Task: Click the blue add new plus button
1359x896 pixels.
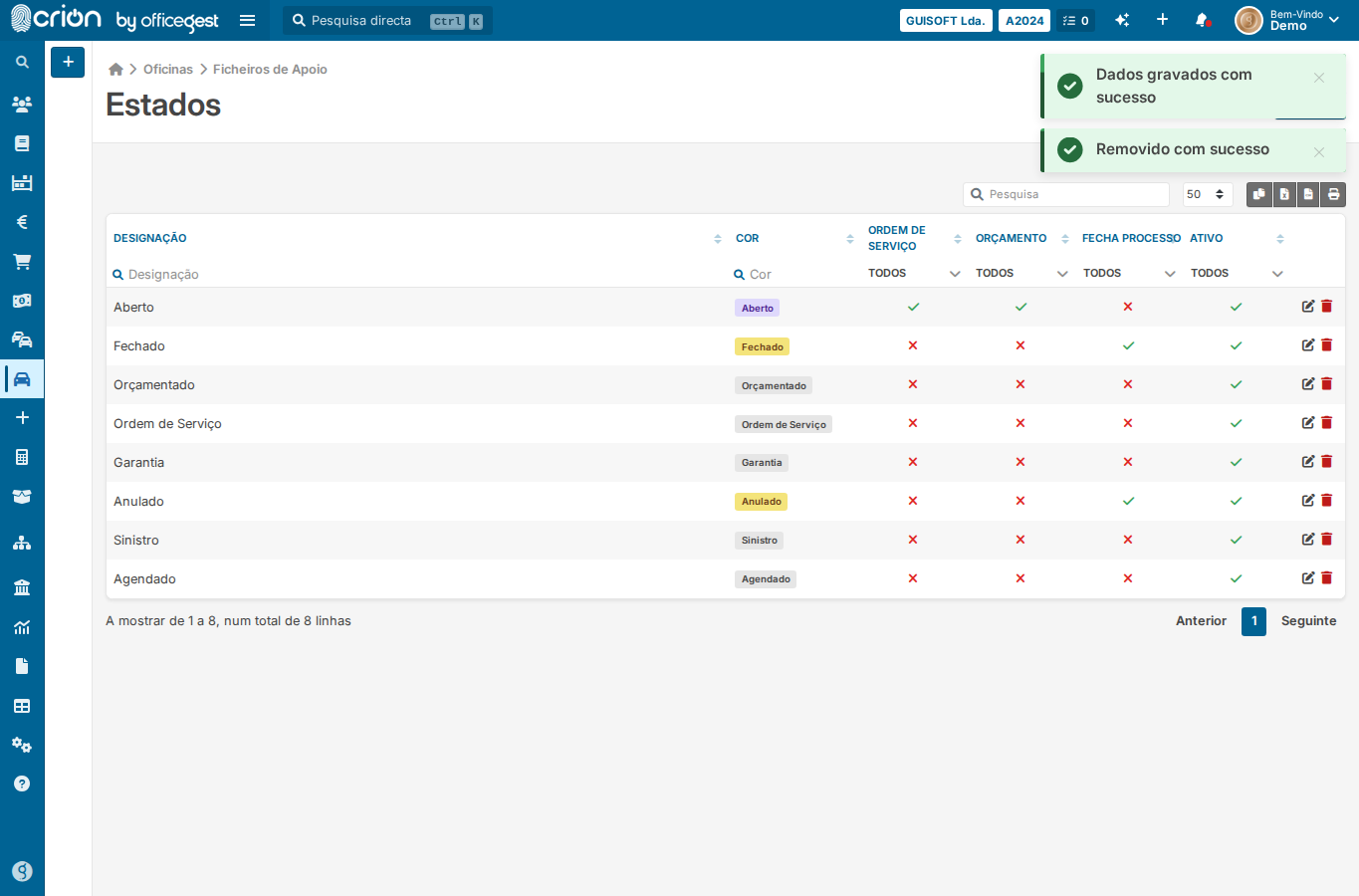Action: tap(68, 62)
